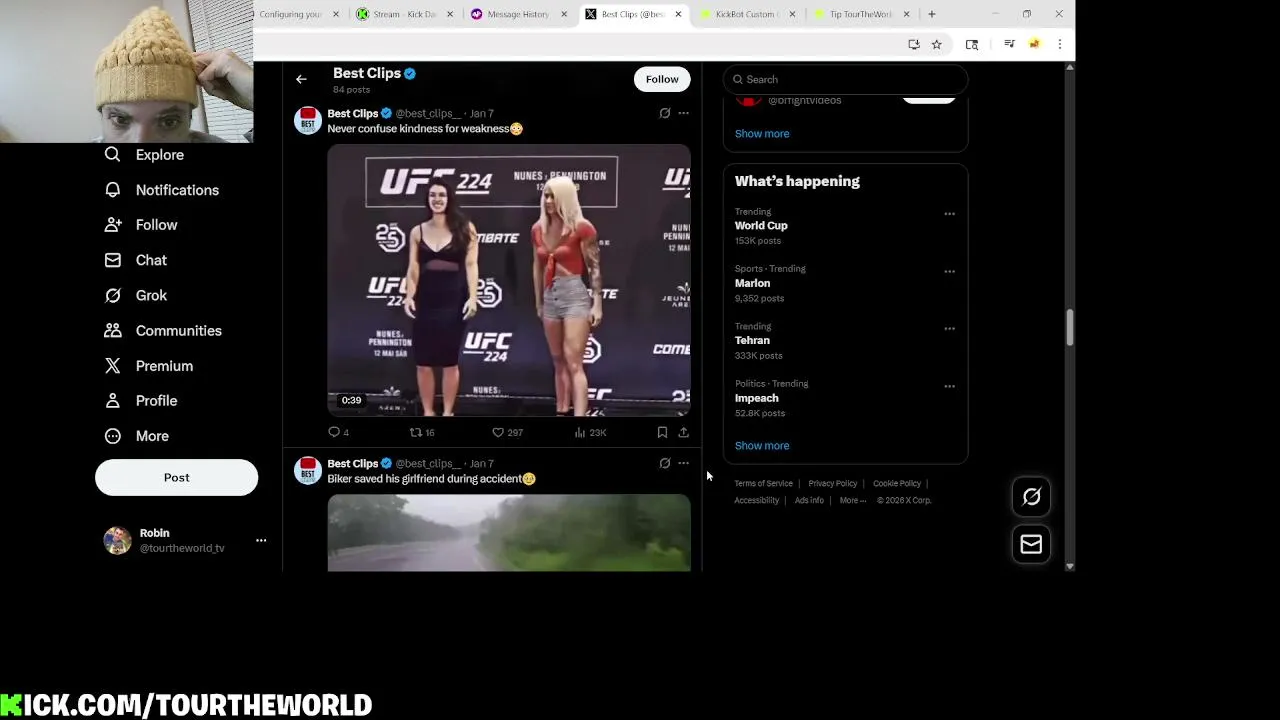
Task: Open the browser three-dot menu
Action: click(x=1060, y=44)
